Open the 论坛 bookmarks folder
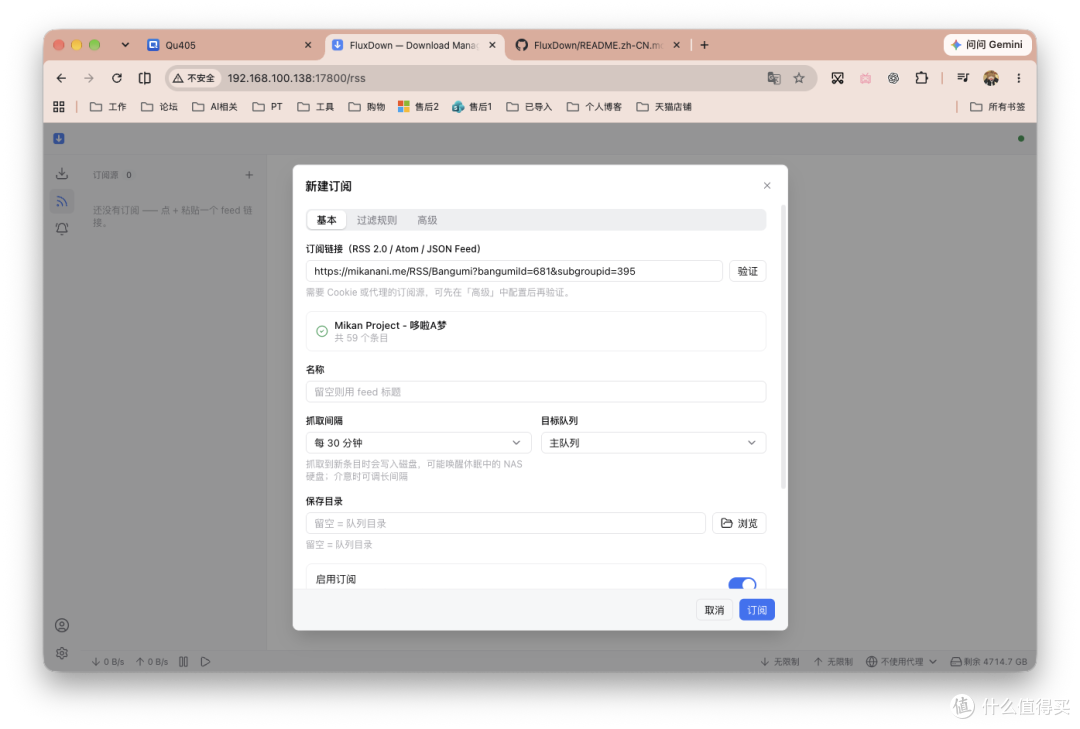The width and height of the screenshot is (1080, 729). (159, 107)
